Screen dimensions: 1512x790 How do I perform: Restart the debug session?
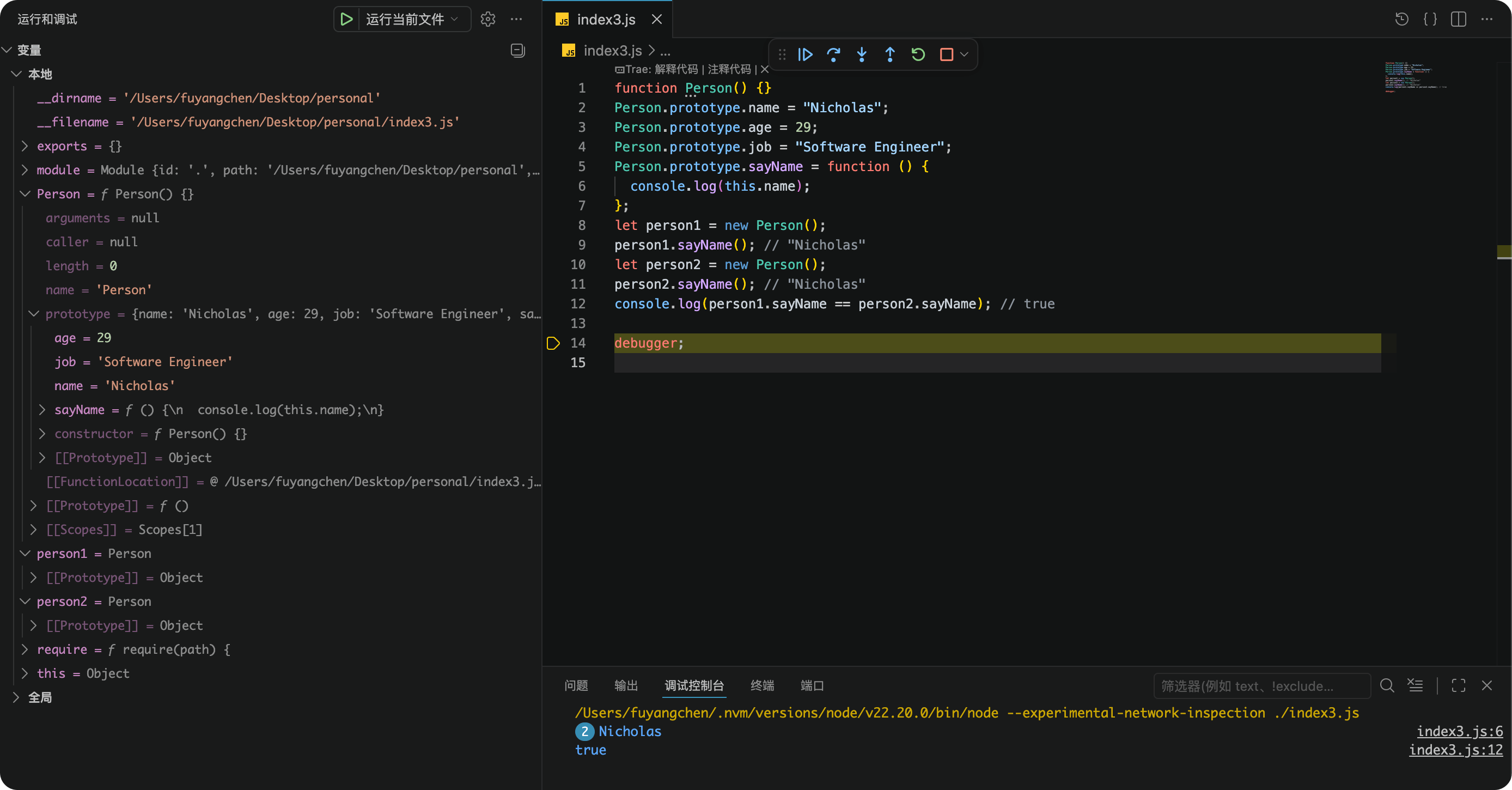pos(918,54)
